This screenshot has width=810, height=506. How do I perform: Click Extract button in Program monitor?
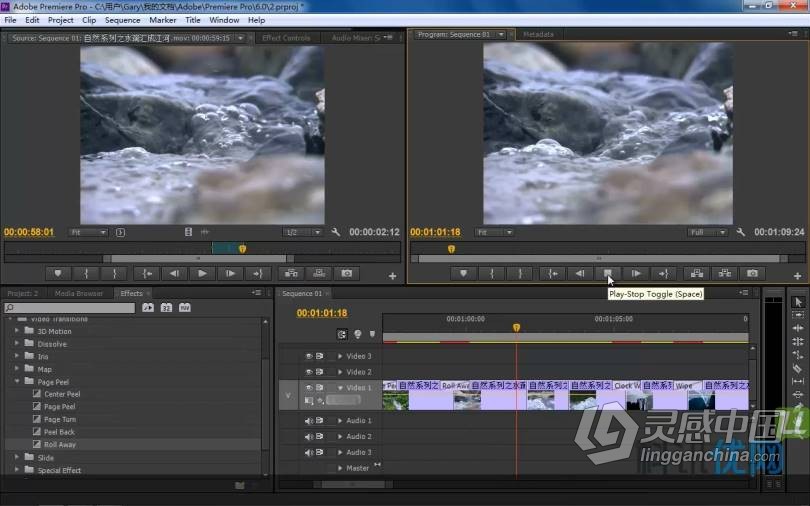tap(724, 273)
